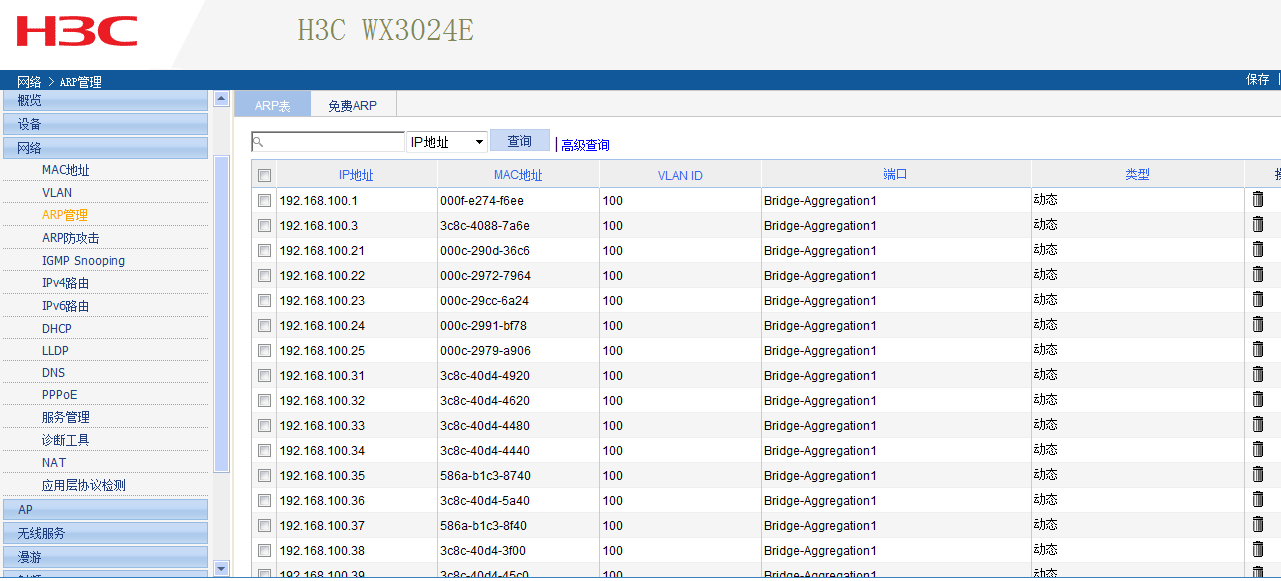Click the search magnifier in query box
Image resolution: width=1281 pixels, height=581 pixels.
click(258, 142)
